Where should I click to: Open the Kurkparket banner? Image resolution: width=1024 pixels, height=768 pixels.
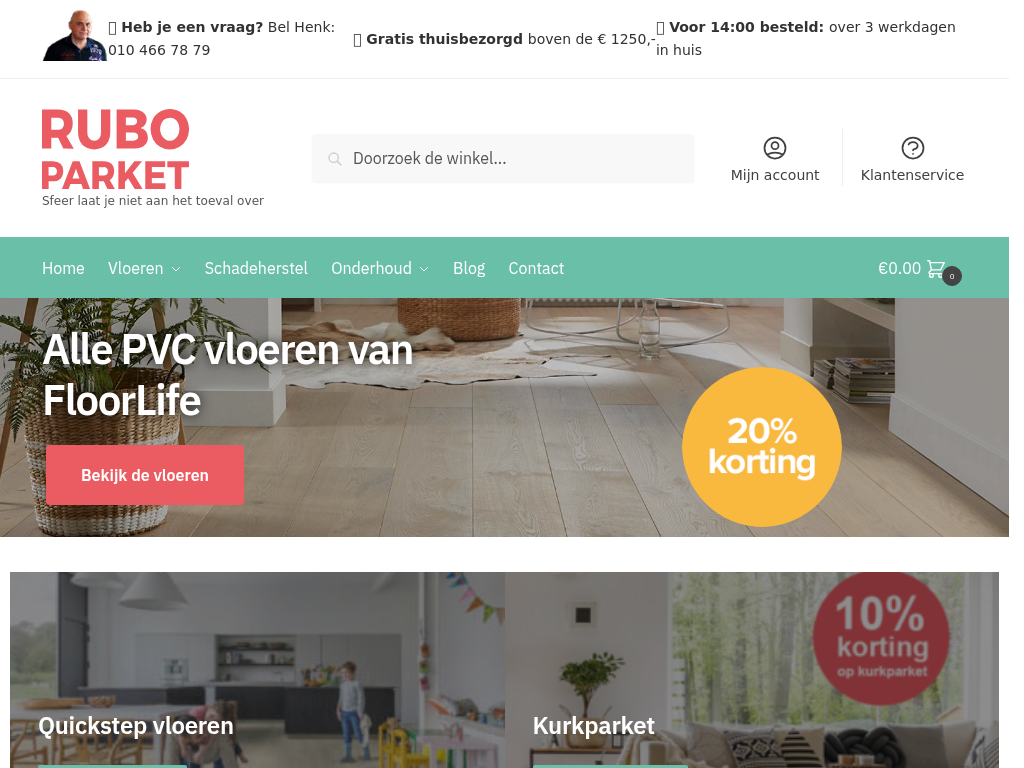click(x=752, y=670)
